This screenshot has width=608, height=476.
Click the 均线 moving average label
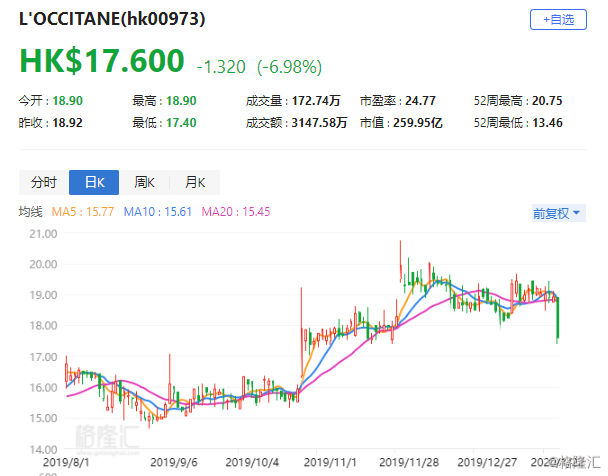click(x=31, y=212)
